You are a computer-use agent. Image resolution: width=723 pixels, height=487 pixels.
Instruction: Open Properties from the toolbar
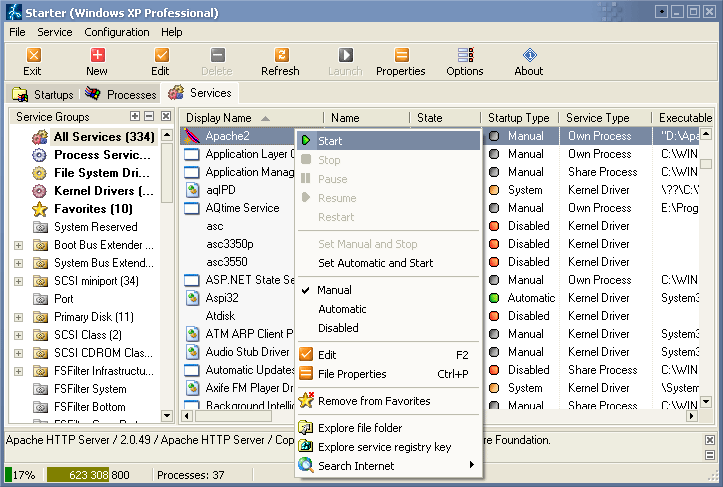[x=401, y=62]
